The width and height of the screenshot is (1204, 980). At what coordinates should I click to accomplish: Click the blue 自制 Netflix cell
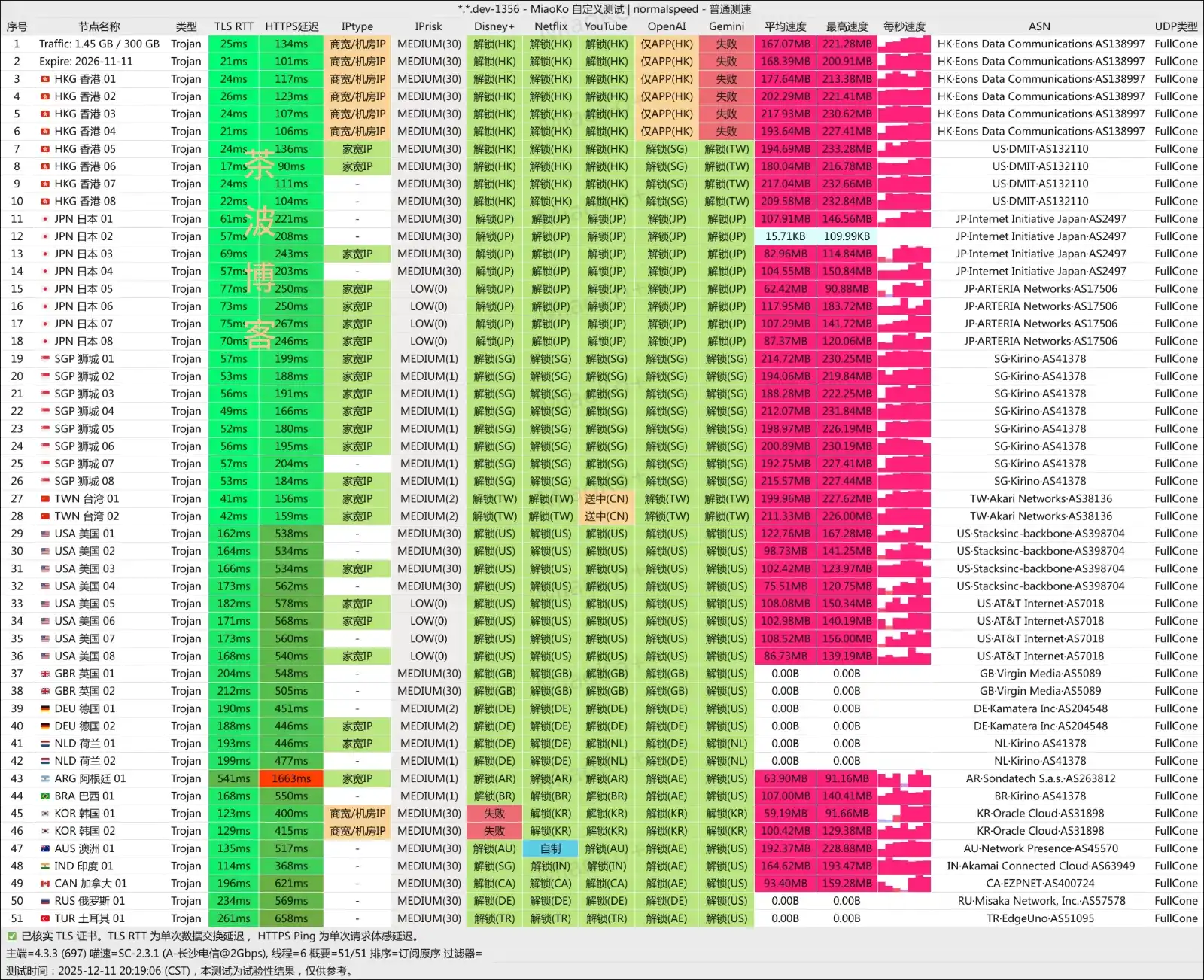pos(550,848)
